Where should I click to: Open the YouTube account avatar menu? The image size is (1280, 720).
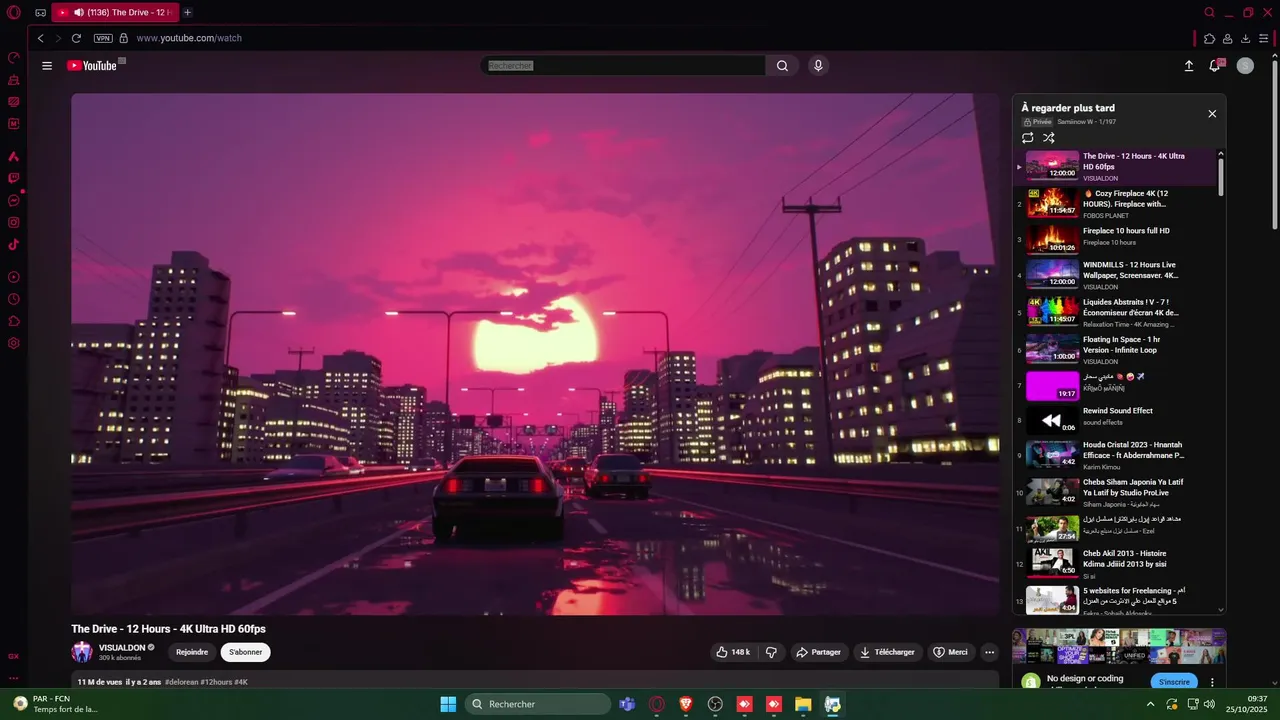1245,66
